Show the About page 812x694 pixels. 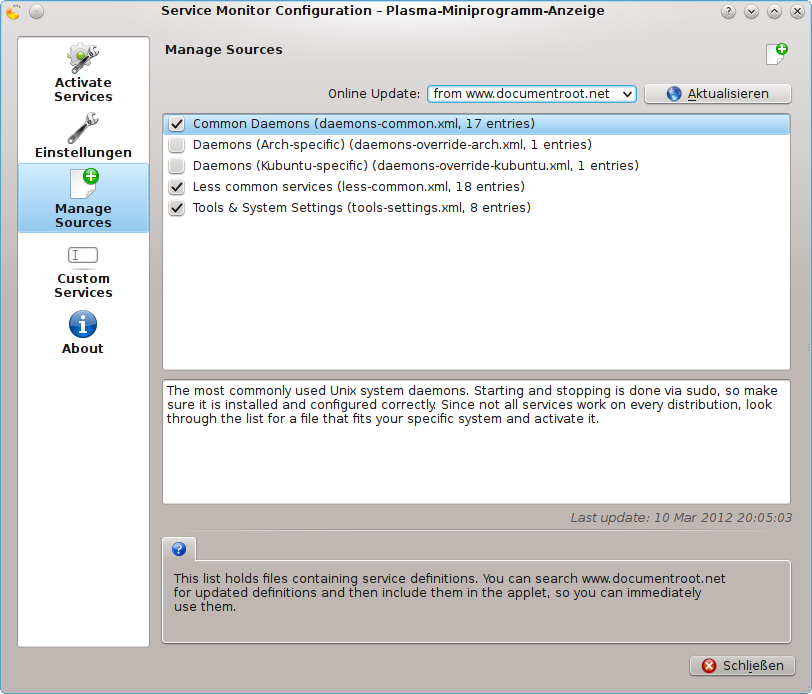82,333
